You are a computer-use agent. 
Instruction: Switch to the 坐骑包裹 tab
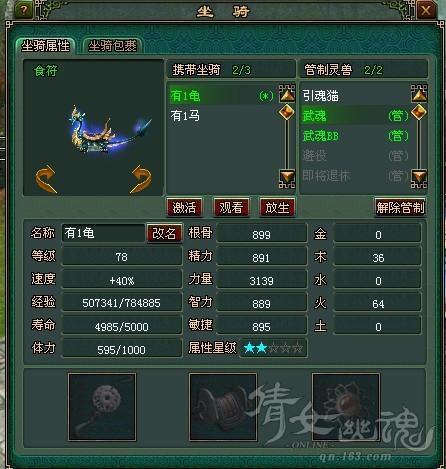112,46
